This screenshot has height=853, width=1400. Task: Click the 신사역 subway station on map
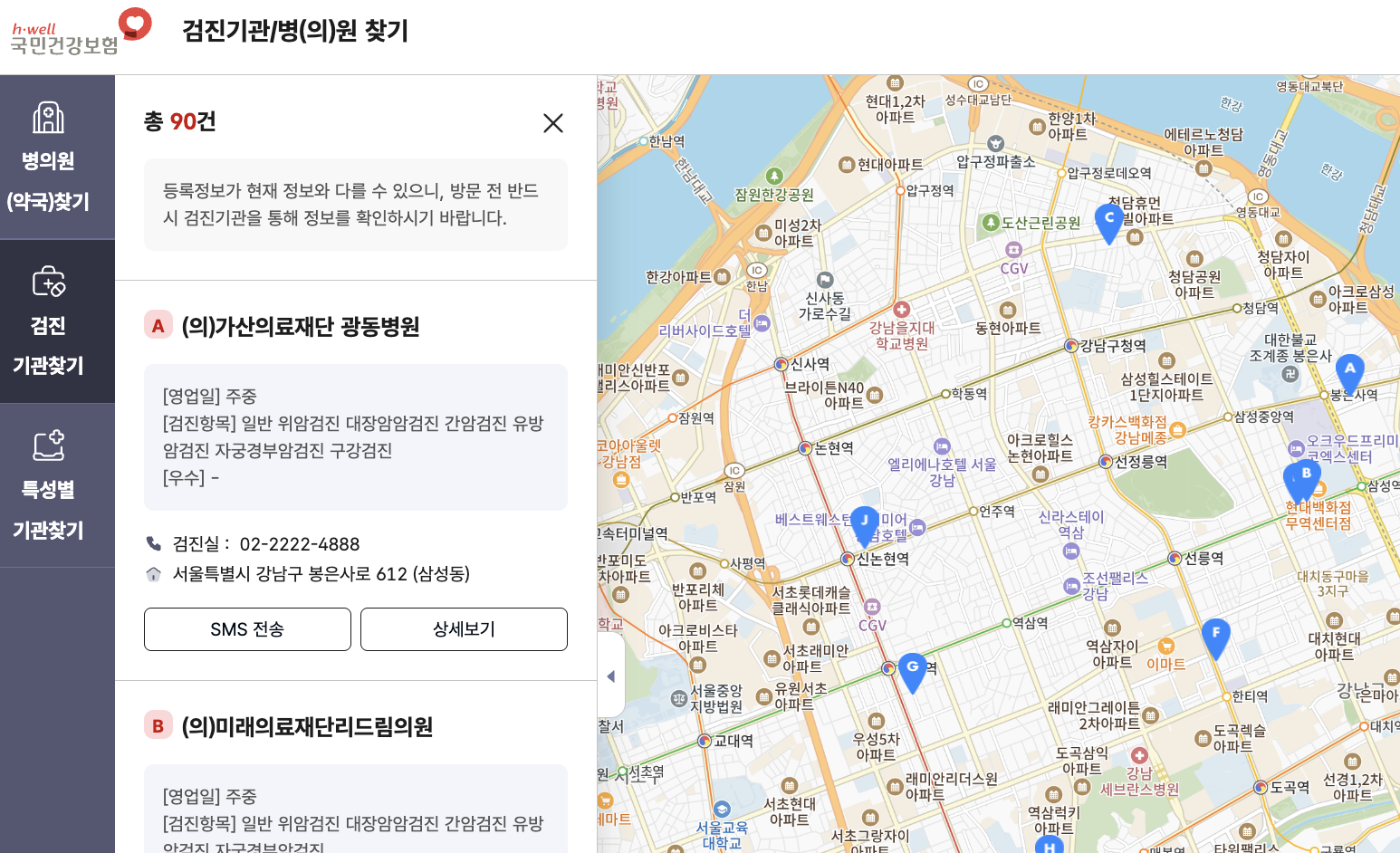click(781, 364)
